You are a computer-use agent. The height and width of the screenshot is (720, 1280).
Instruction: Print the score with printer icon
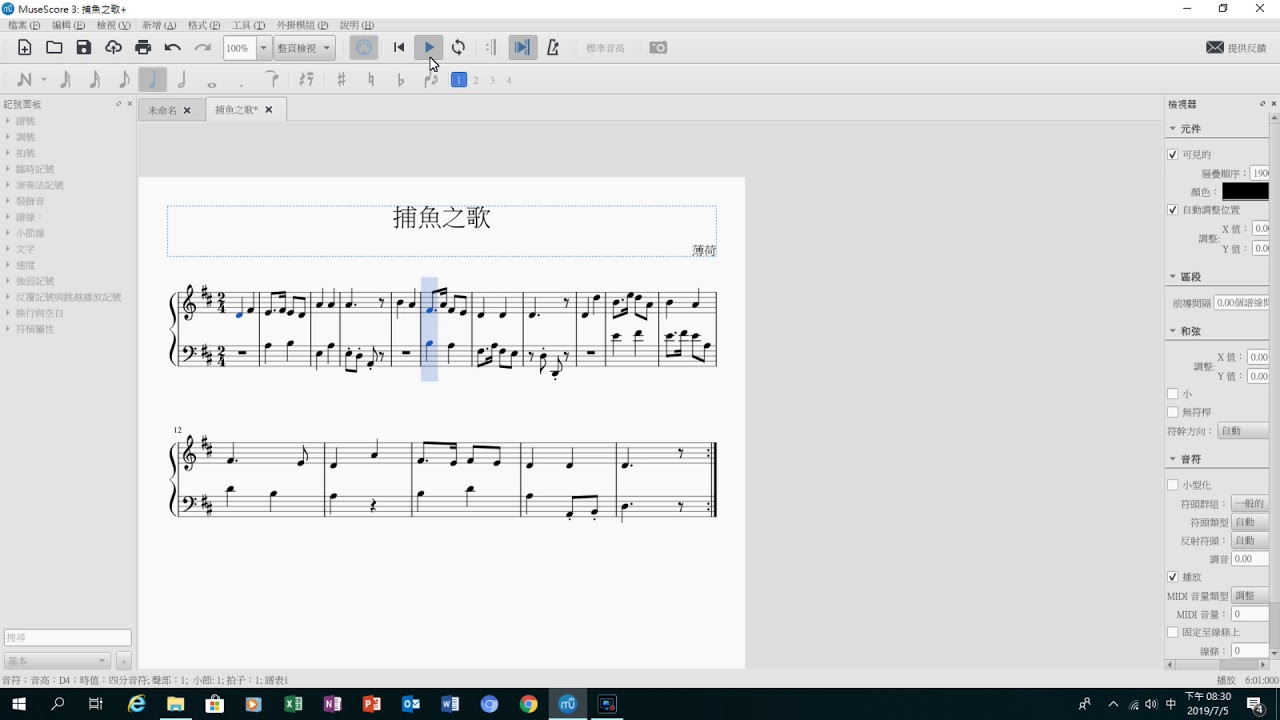[143, 47]
